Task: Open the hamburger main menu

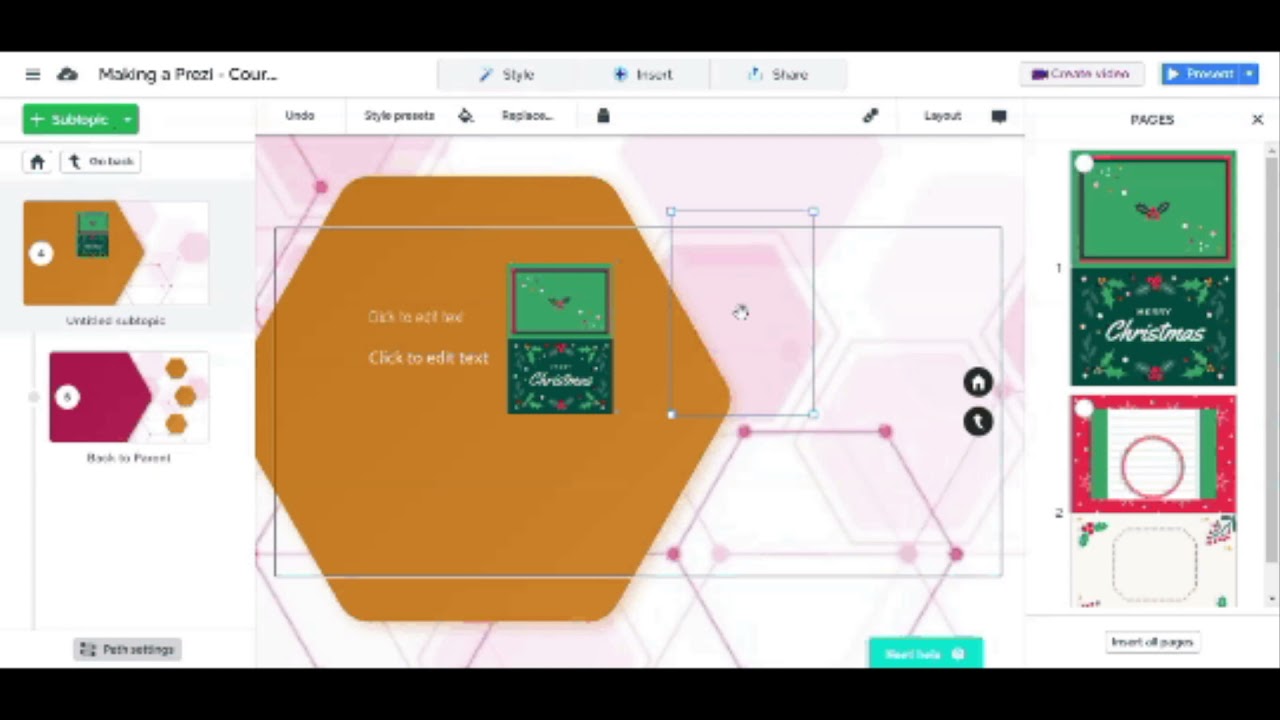Action: (x=33, y=74)
